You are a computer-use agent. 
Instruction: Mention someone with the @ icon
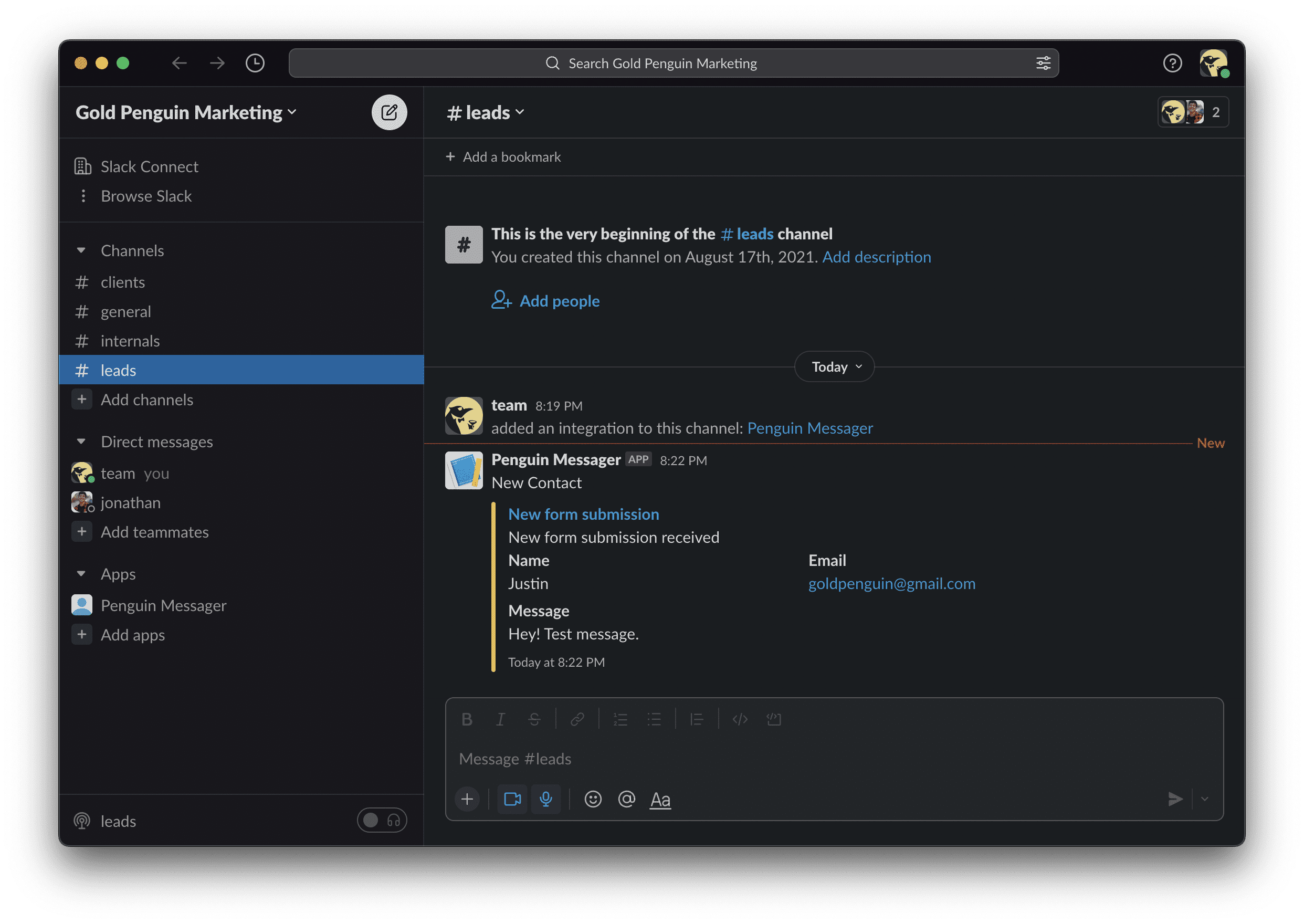point(626,800)
